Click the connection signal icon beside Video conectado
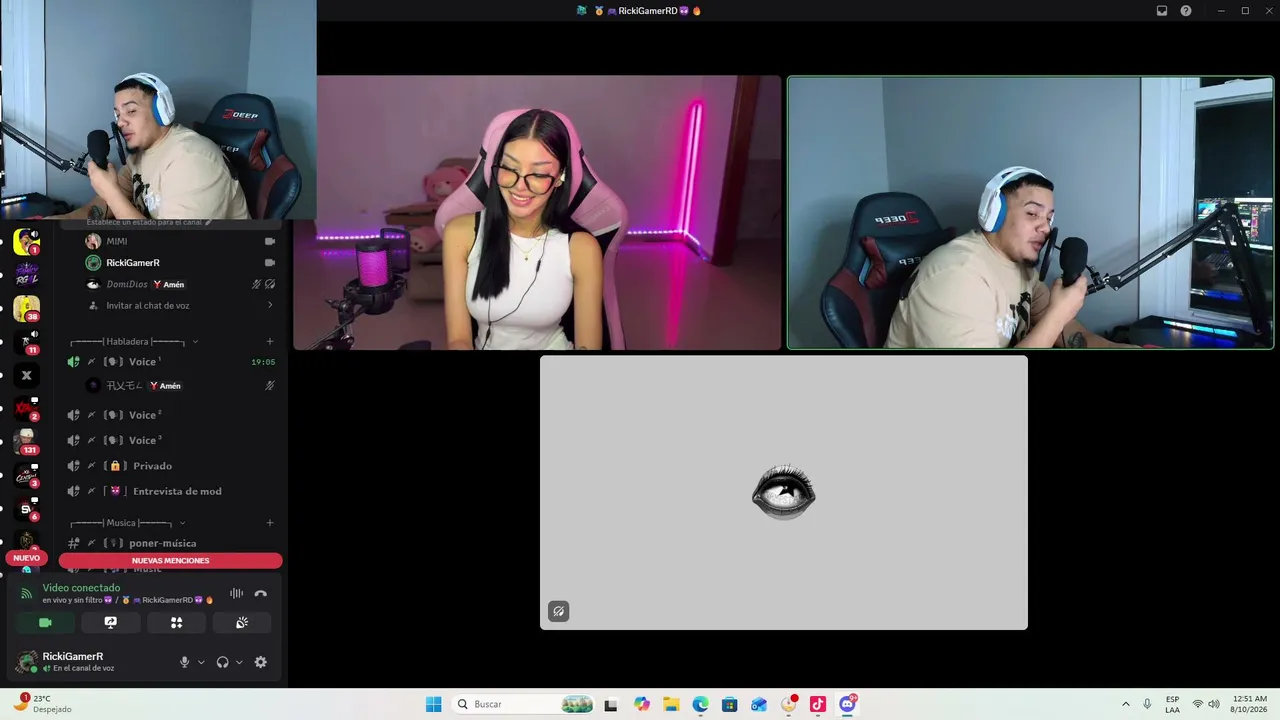The image size is (1280, 720). click(26, 593)
